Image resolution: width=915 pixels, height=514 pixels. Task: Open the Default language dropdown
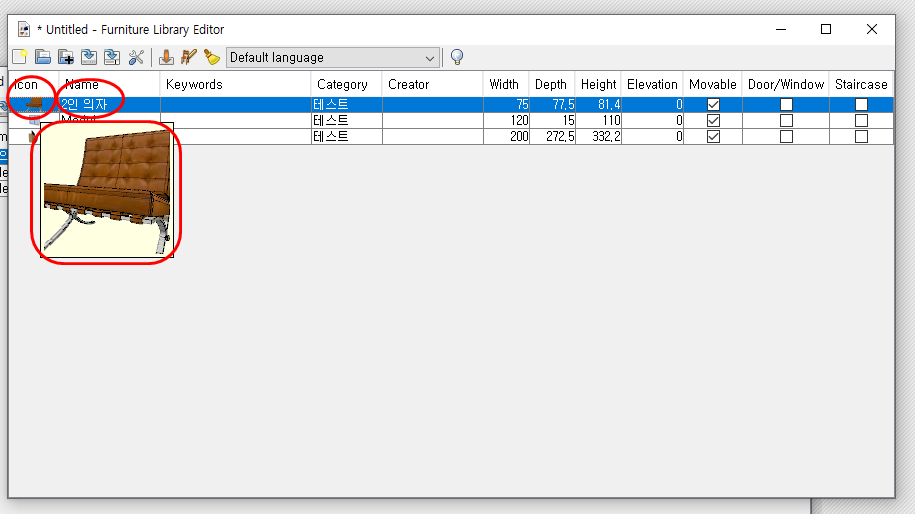(332, 58)
